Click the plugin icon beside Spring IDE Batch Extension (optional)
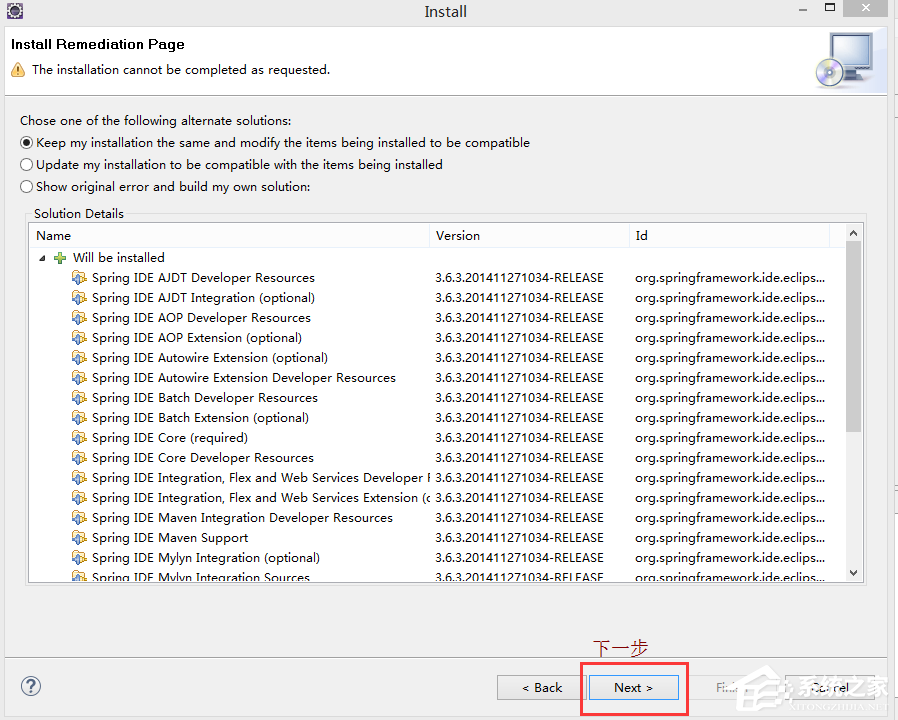This screenshot has width=898, height=720. (x=80, y=417)
